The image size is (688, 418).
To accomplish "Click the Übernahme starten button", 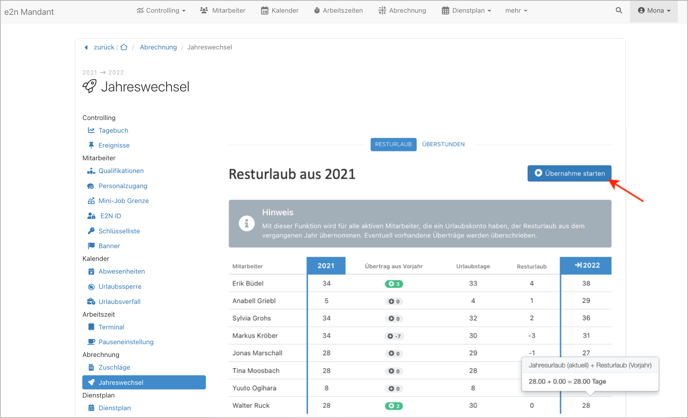I will (x=569, y=173).
